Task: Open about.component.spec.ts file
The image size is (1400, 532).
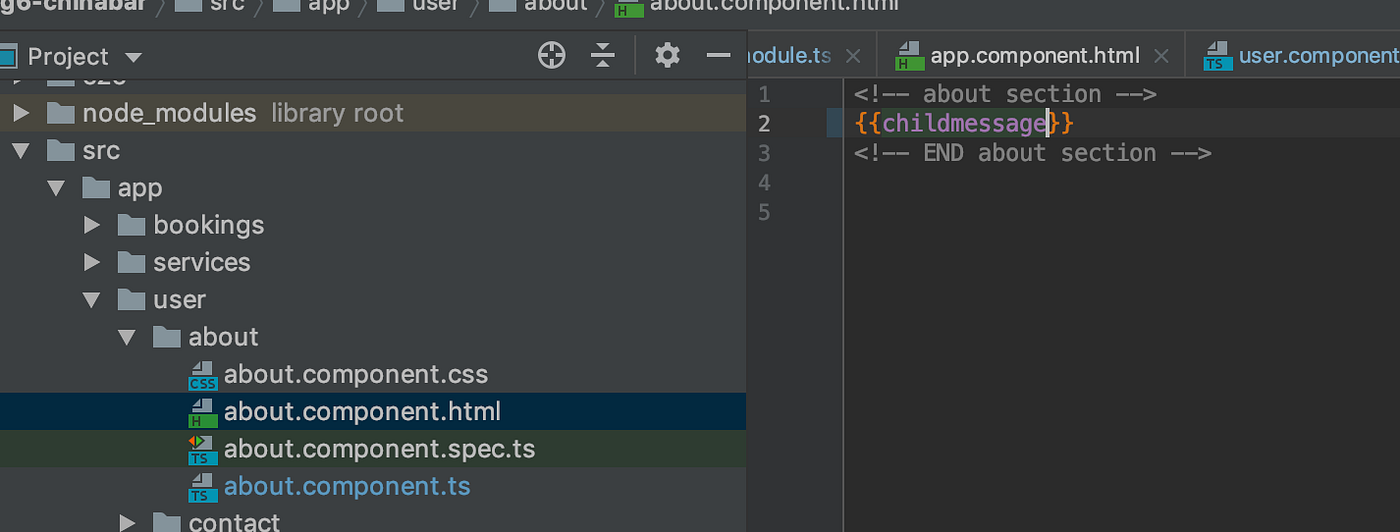Action: click(x=379, y=450)
